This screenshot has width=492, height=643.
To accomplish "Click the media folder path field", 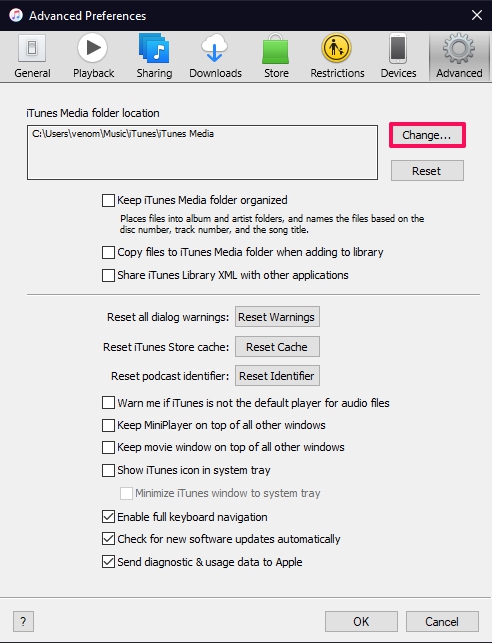I will click(x=202, y=153).
